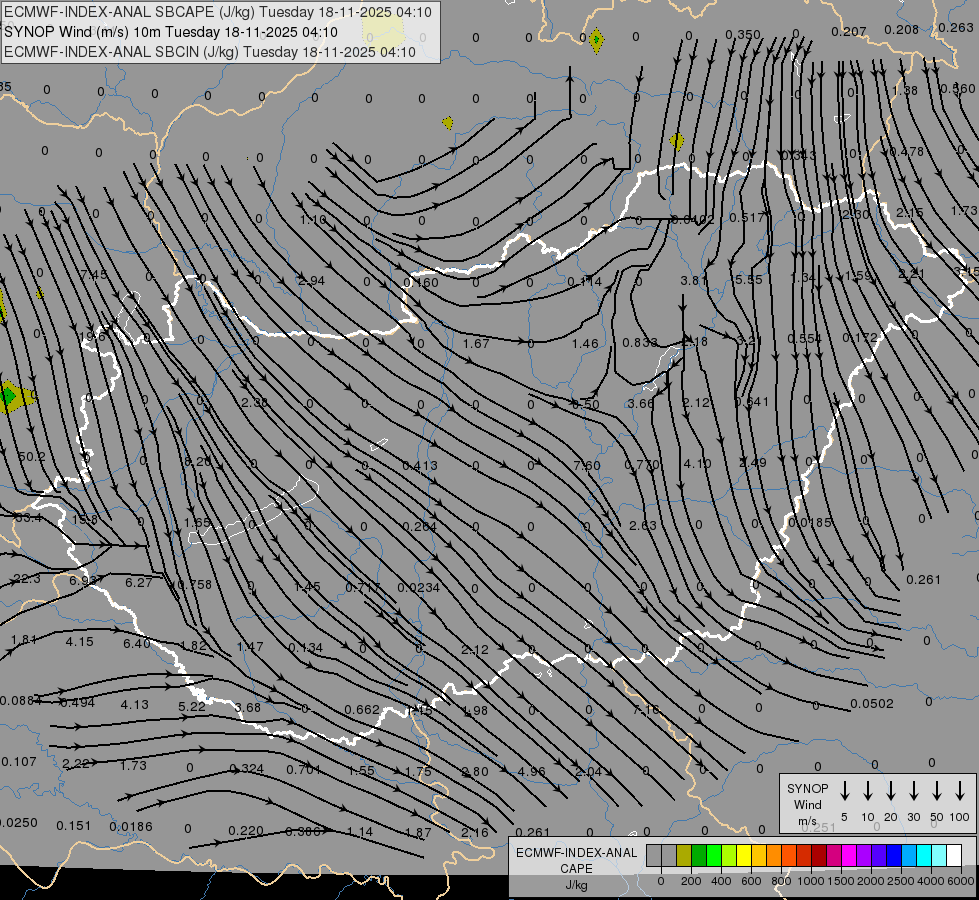Image resolution: width=979 pixels, height=900 pixels.
Task: Click the CAPE value 1.87
Action: 418,833
